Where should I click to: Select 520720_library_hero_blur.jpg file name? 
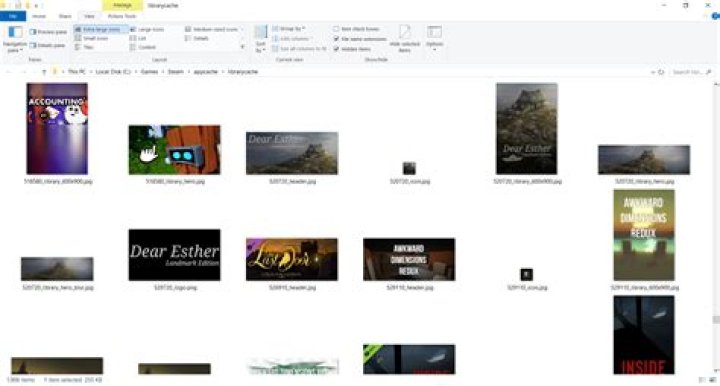click(x=58, y=288)
